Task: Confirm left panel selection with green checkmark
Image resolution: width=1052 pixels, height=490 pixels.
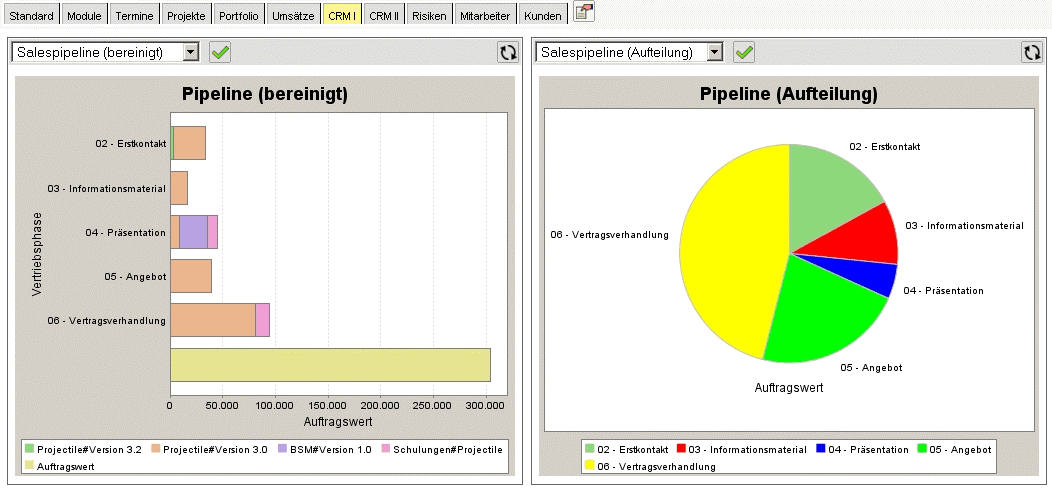Action: [220, 52]
